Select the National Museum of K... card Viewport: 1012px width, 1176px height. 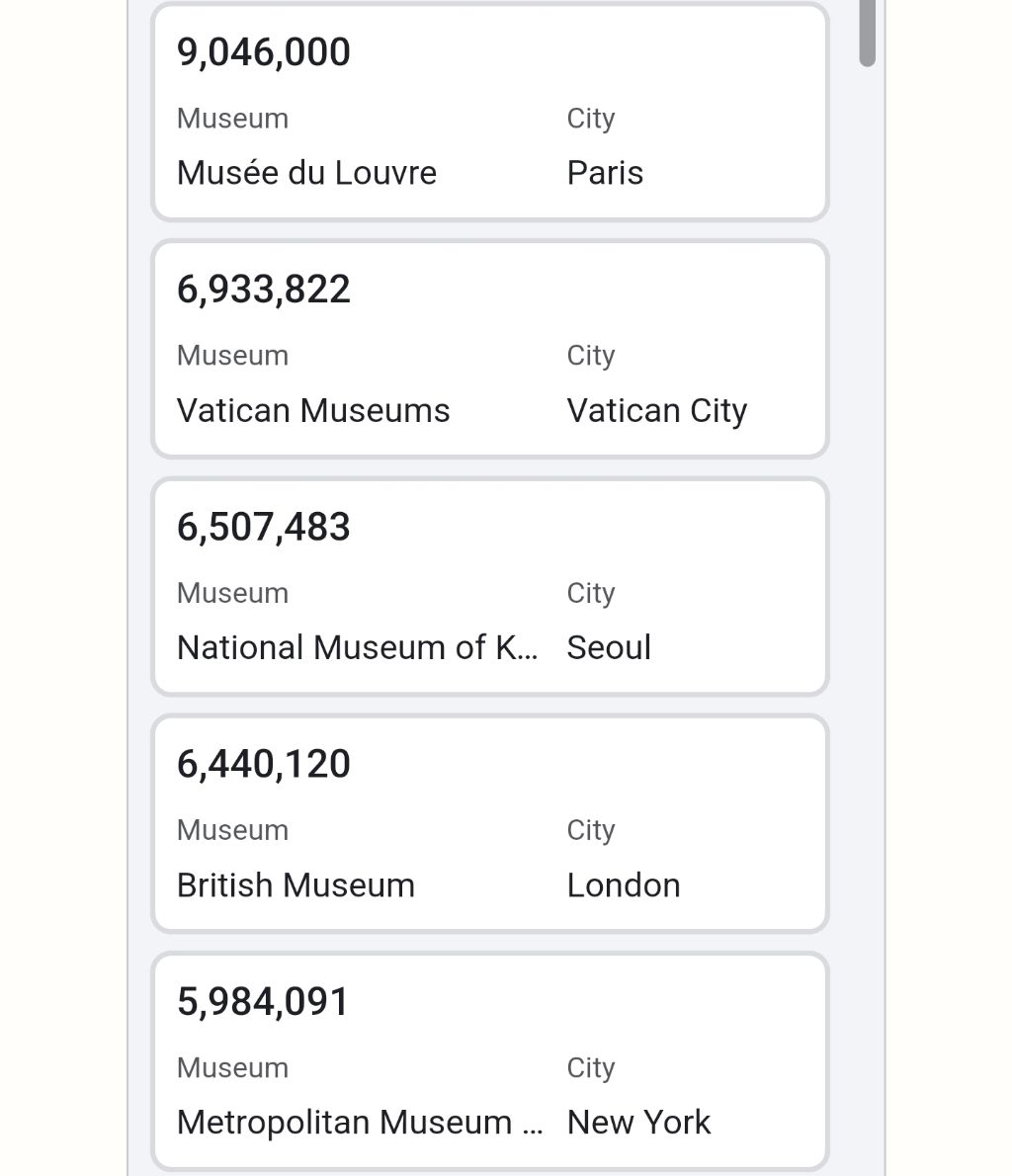(x=490, y=586)
